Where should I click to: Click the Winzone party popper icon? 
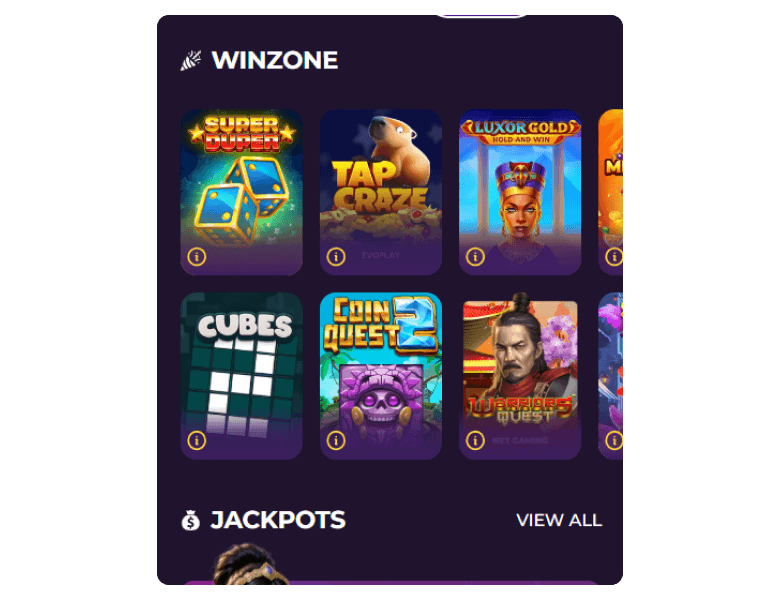tap(191, 61)
